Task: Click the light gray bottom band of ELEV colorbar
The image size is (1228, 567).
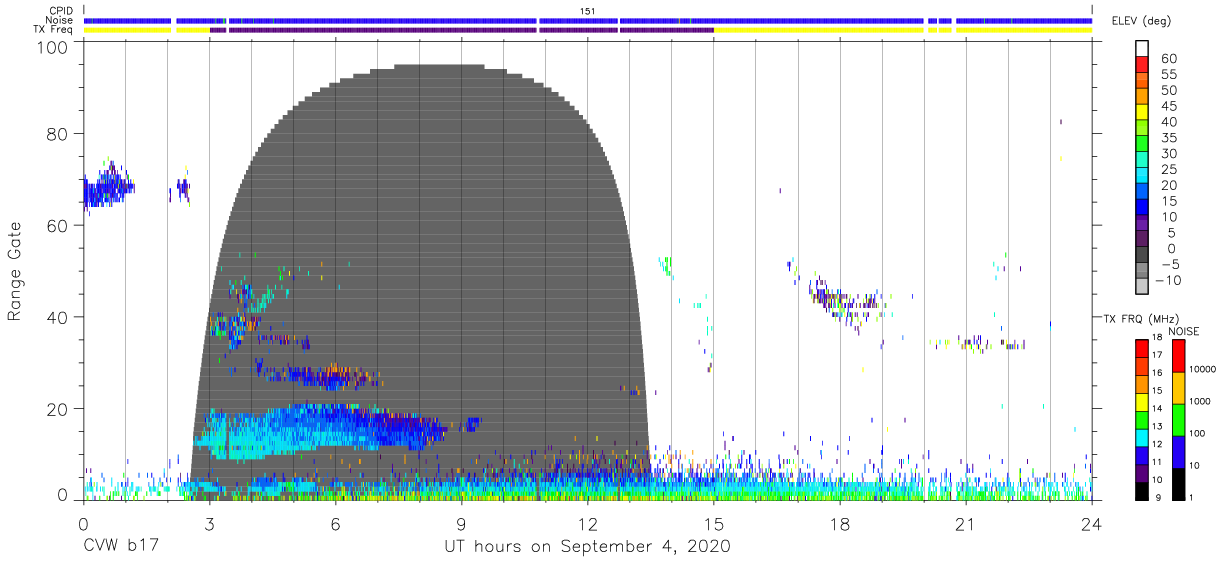Action: [x=1143, y=288]
